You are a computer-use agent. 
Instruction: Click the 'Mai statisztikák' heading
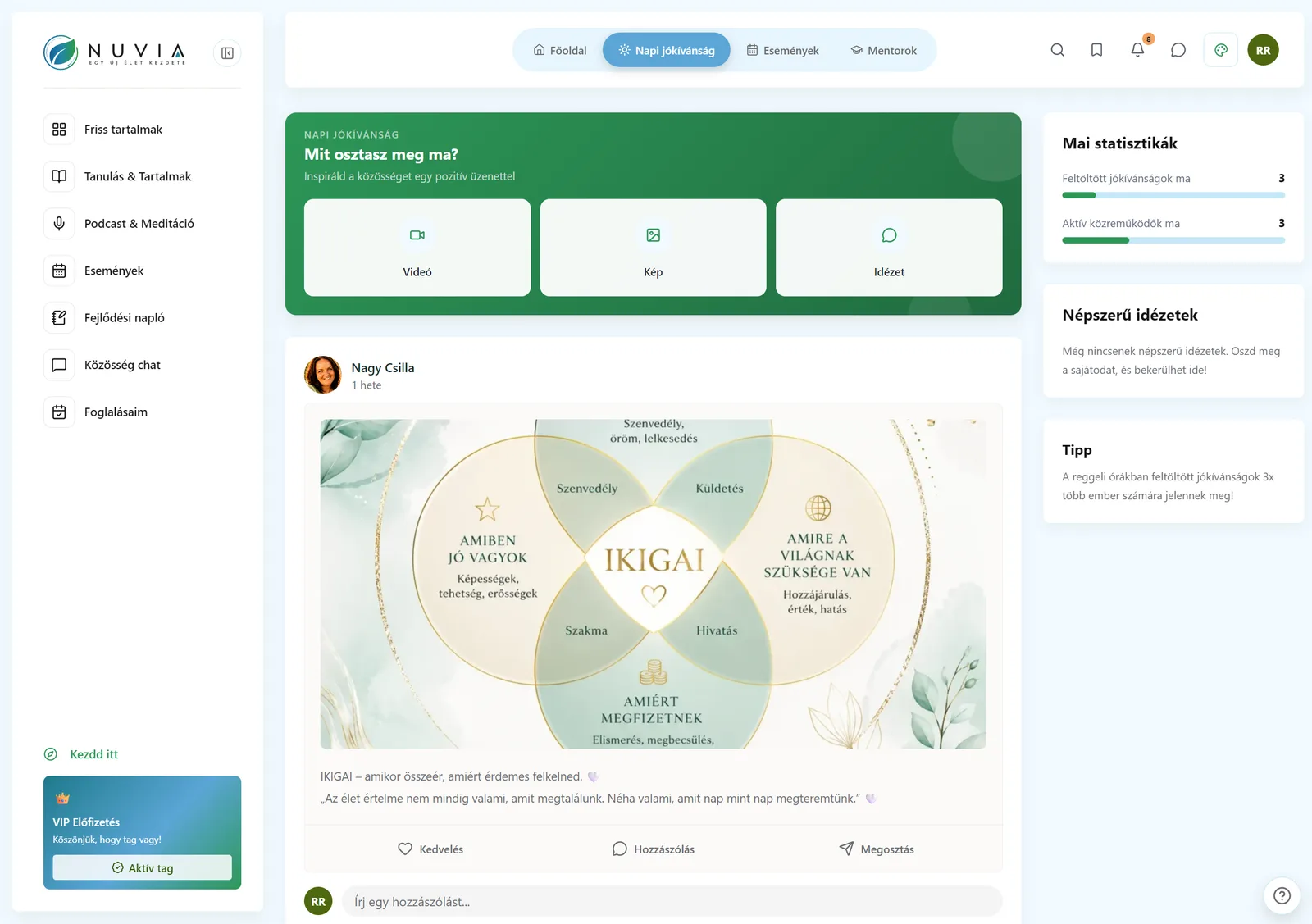tap(1120, 143)
